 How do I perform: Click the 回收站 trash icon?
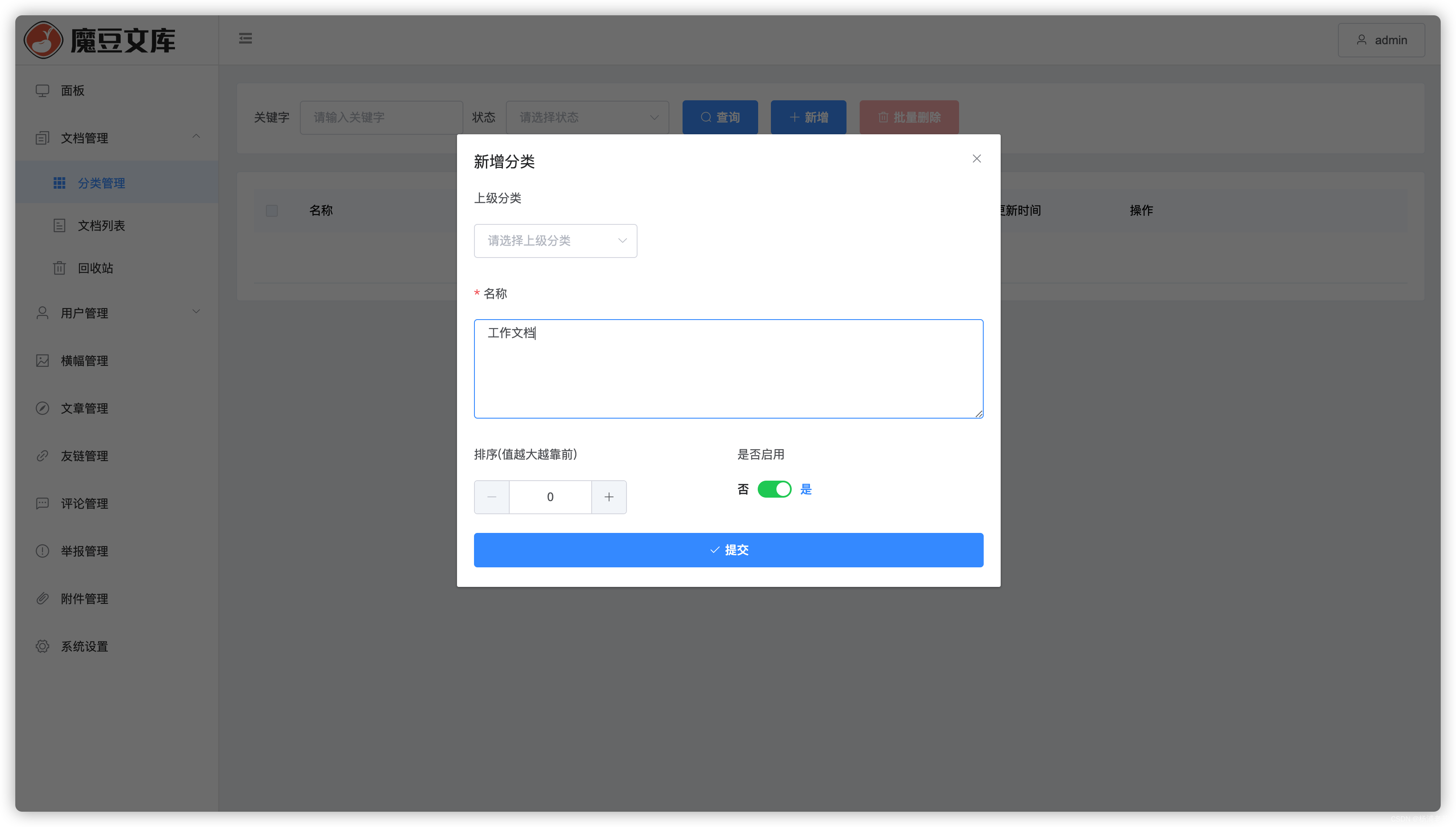pos(59,268)
